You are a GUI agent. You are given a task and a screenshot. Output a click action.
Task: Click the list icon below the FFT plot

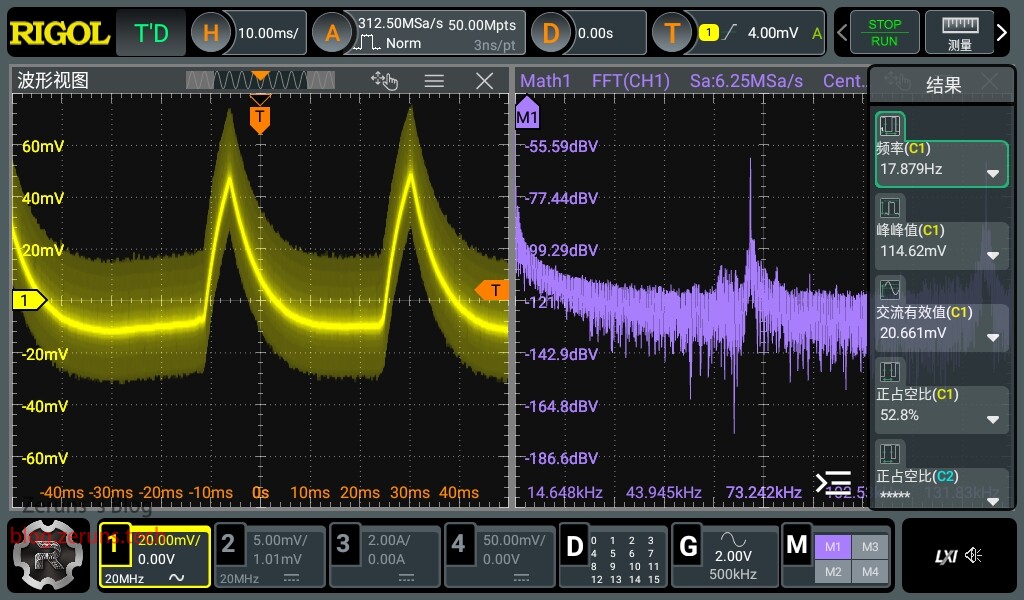tap(833, 483)
